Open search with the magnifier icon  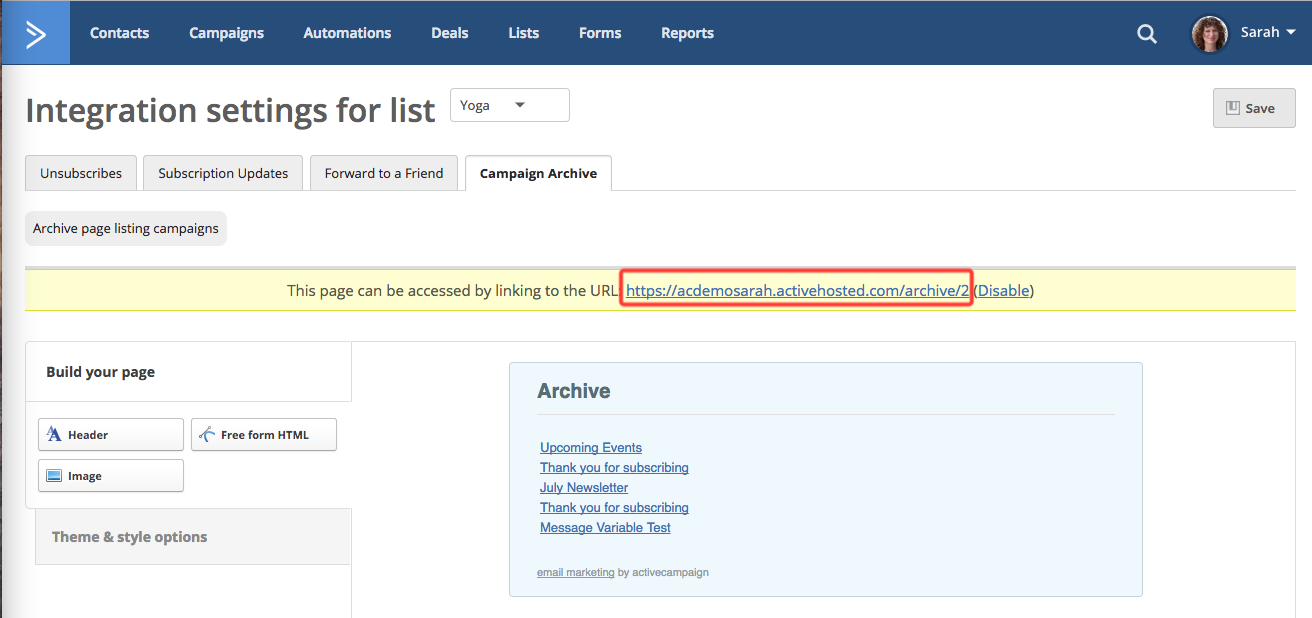(1146, 34)
